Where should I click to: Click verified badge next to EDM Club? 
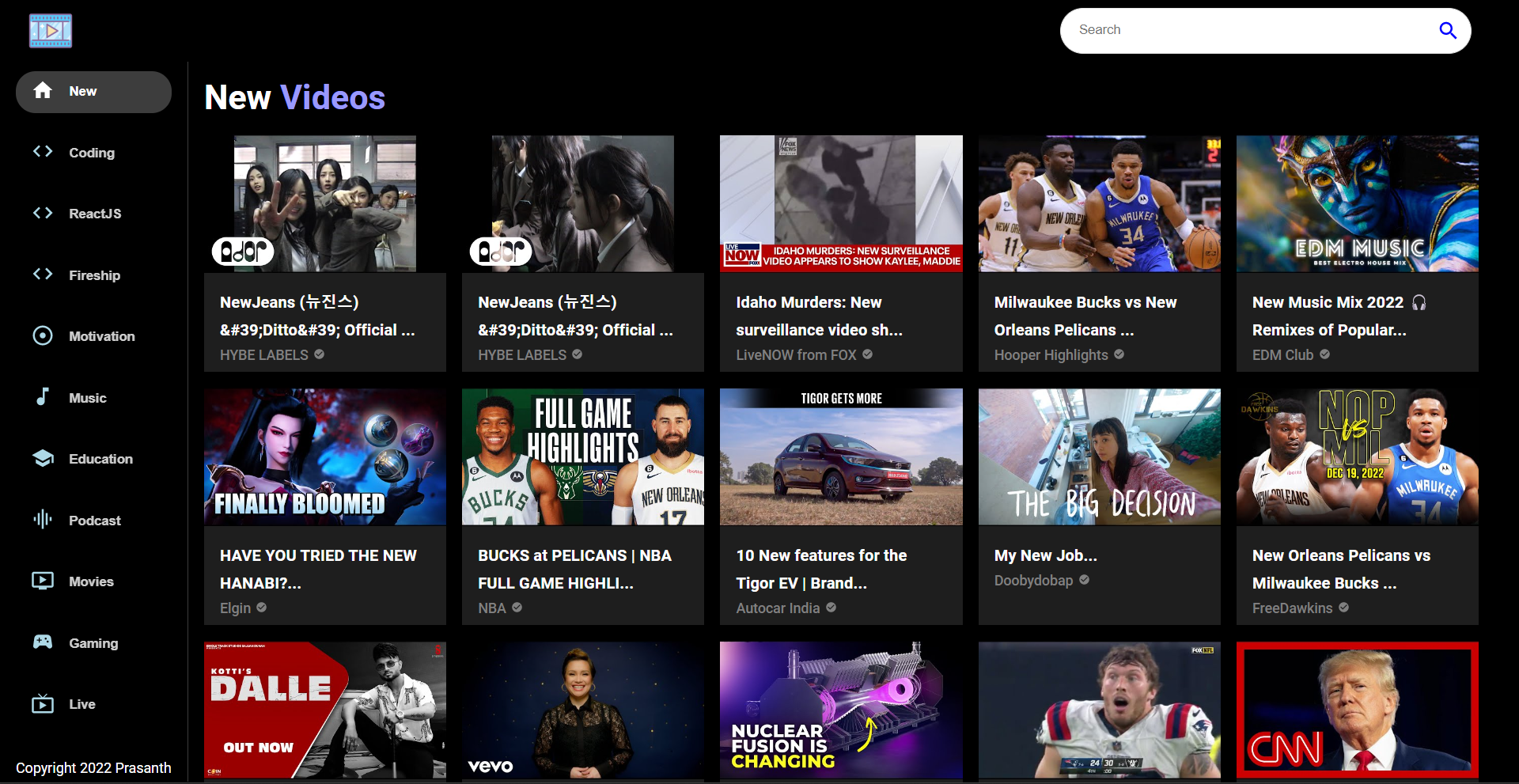pos(1324,354)
